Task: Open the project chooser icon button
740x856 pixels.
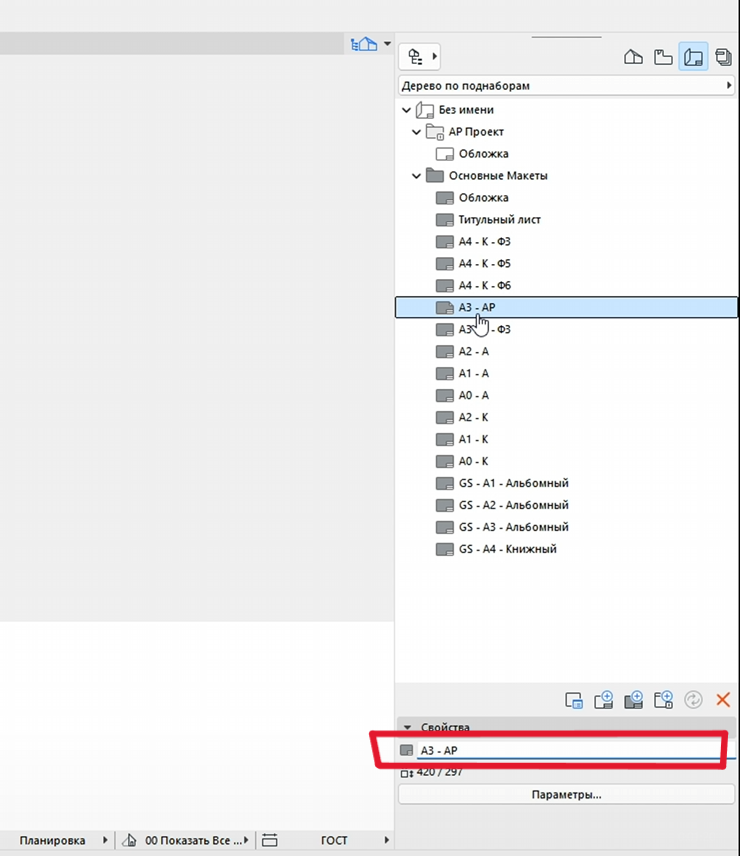Action: click(415, 56)
